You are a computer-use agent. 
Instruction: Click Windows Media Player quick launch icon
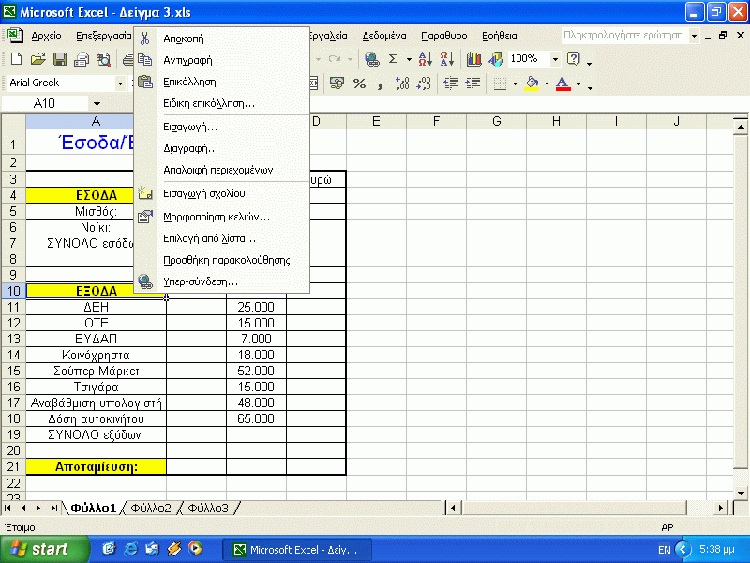pyautogui.click(x=195, y=548)
